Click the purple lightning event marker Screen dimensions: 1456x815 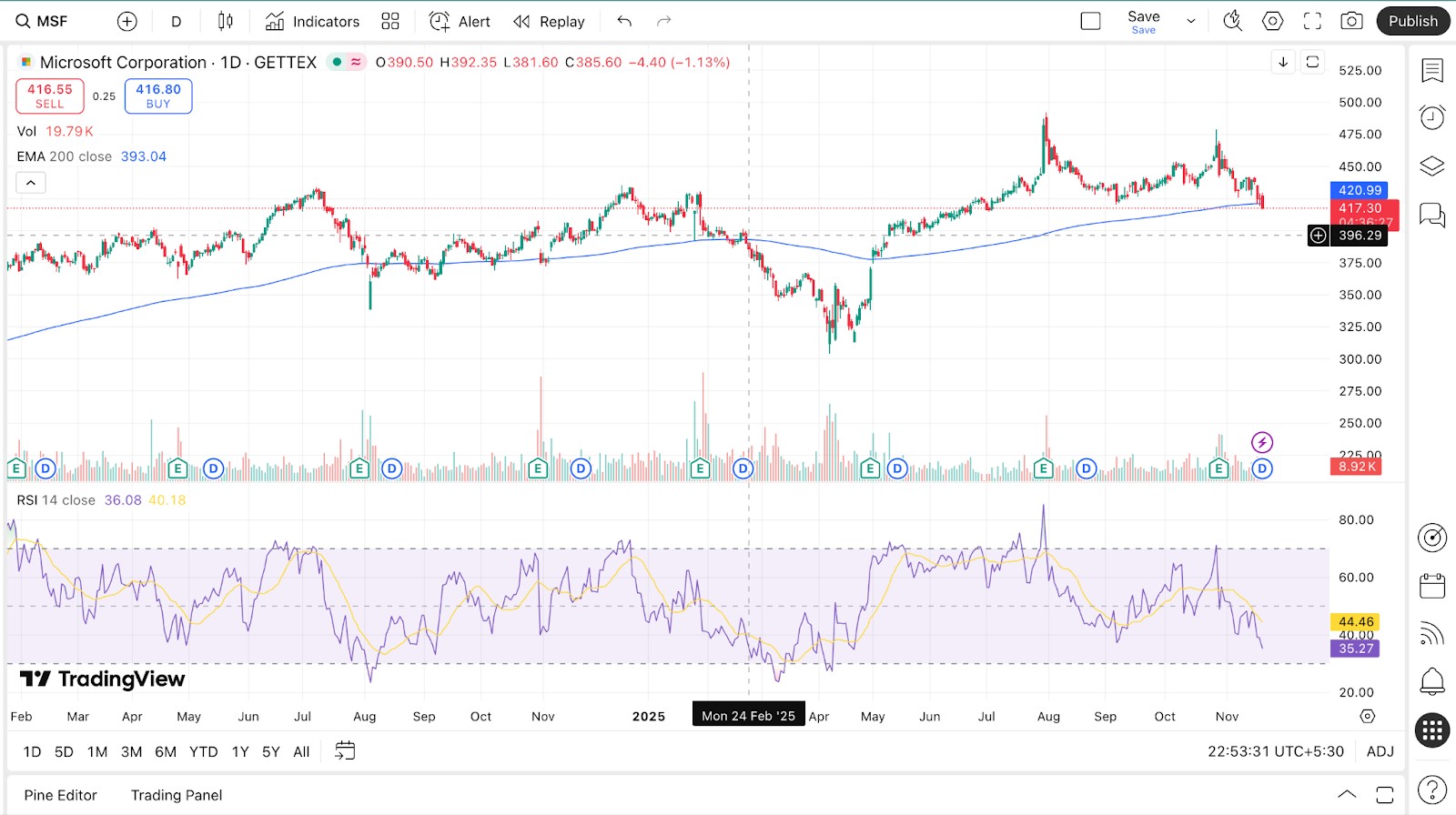(x=1262, y=443)
